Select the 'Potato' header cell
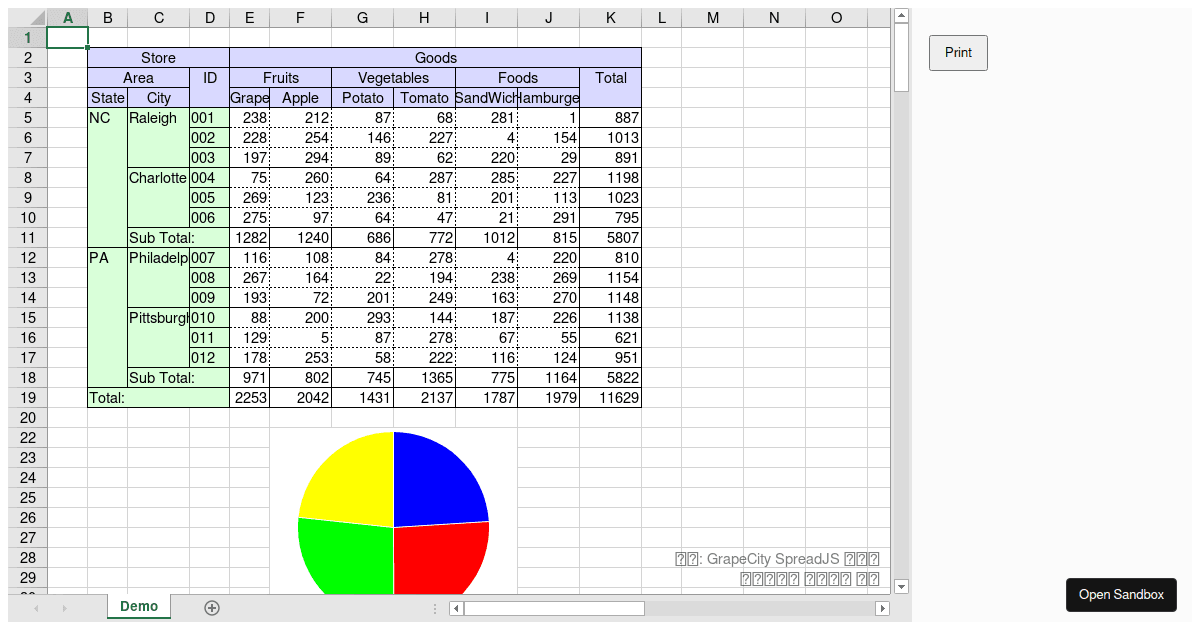Image resolution: width=1200 pixels, height=630 pixels. coord(362,98)
